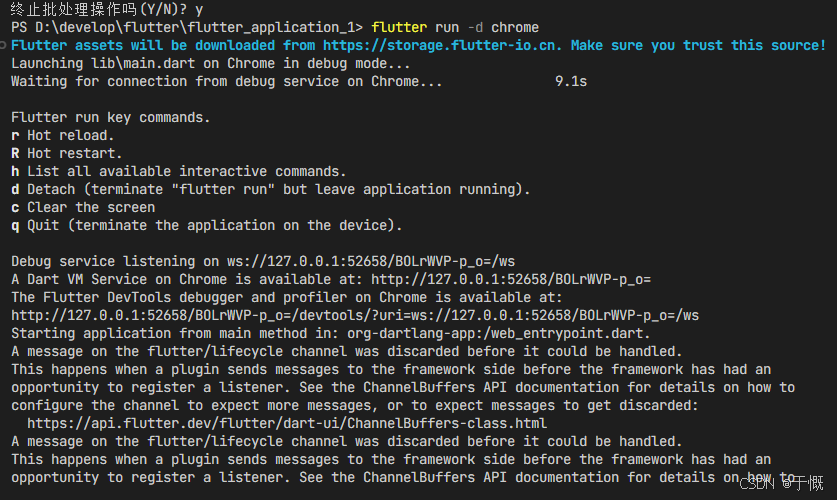Screen dimensions: 837x500
Task: Click the 'q Quit' command description line
Action: 207,226
